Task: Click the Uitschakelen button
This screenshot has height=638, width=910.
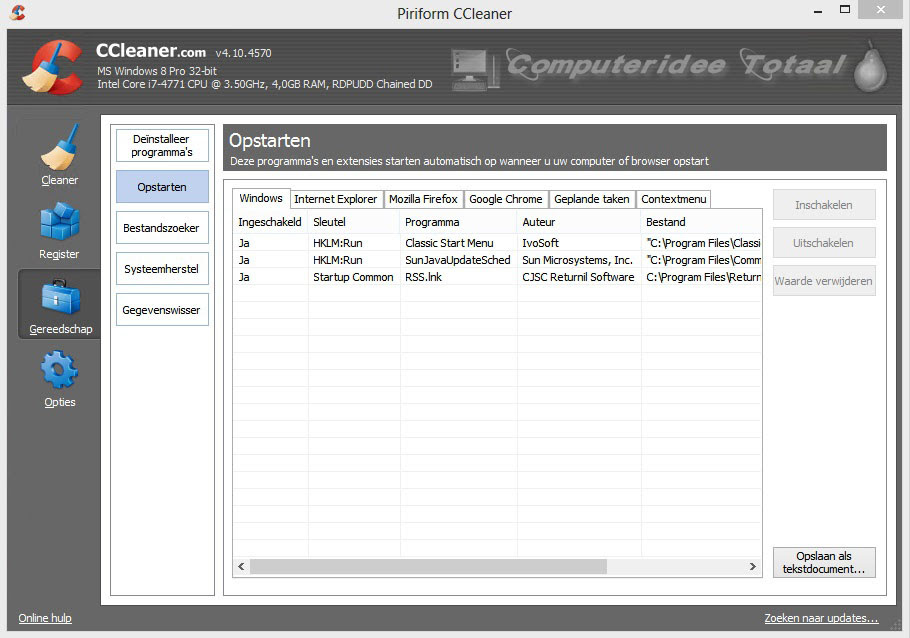Action: [824, 243]
